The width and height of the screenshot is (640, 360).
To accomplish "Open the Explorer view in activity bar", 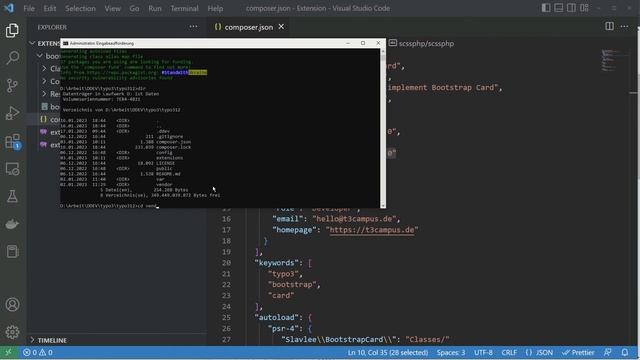I will pos(12,31).
